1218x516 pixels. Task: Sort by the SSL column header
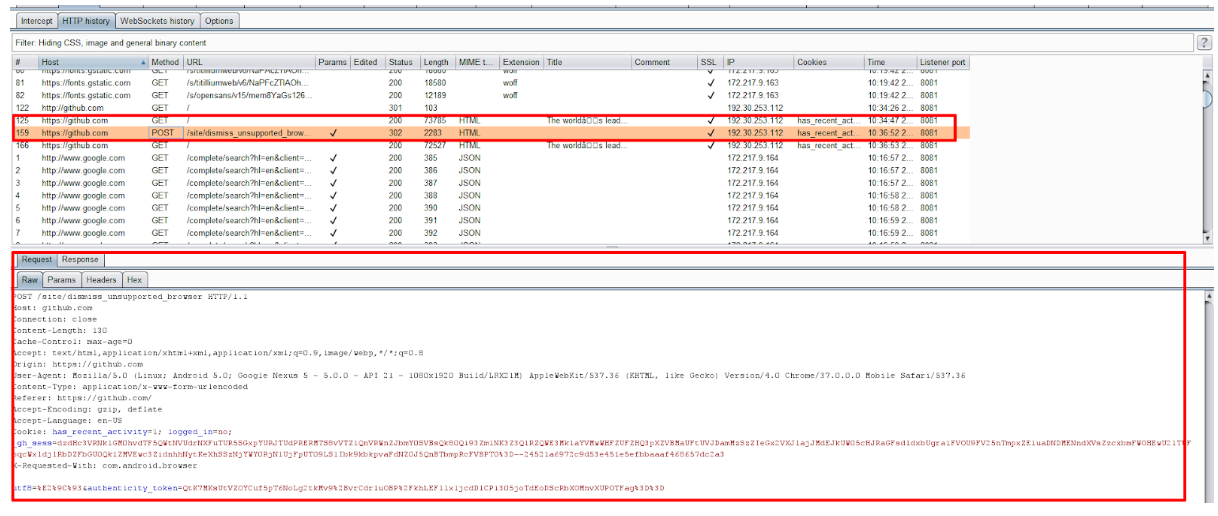pos(710,62)
